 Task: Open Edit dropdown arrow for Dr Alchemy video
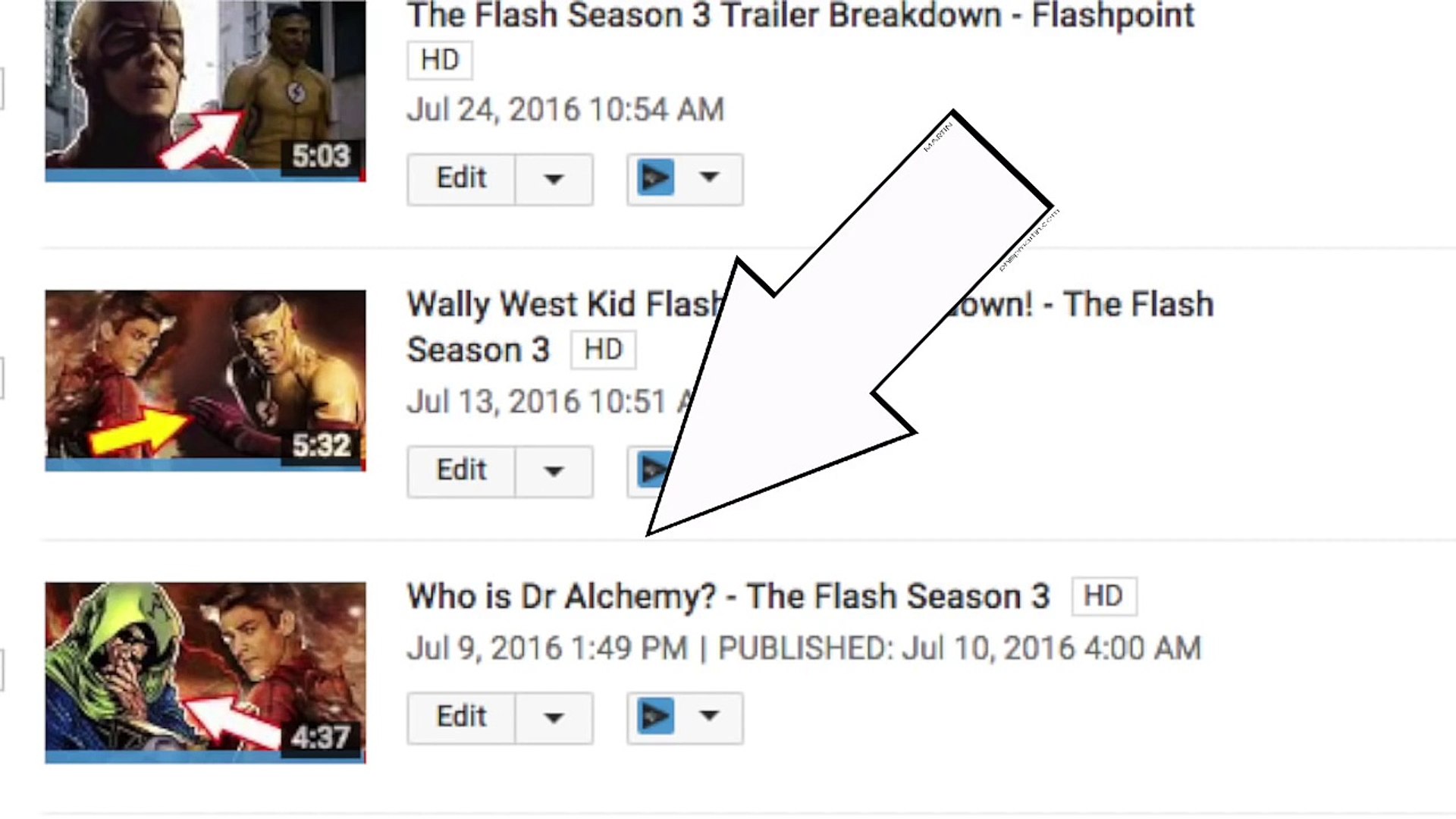pyautogui.click(x=554, y=717)
